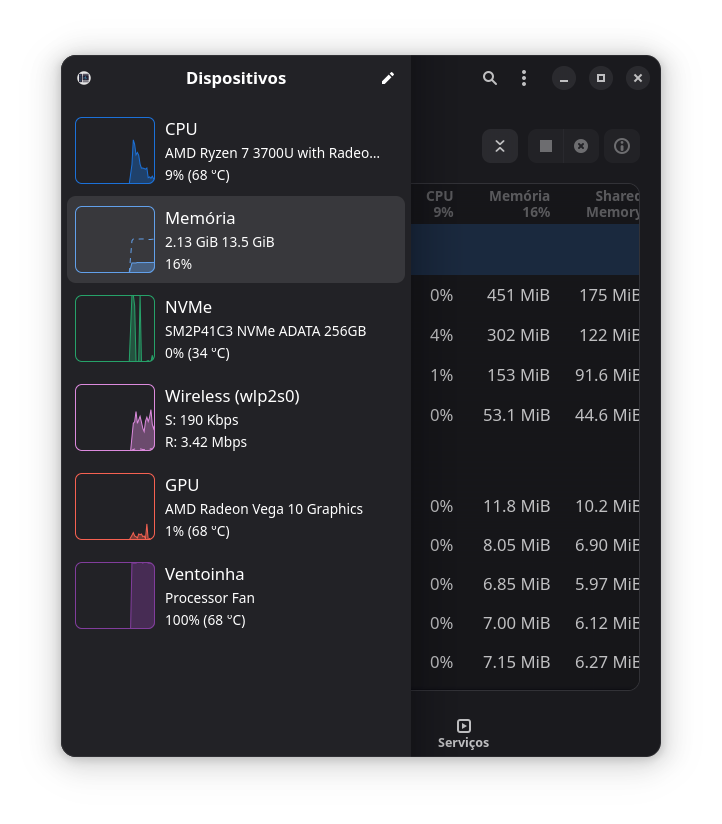Switch to the Serviços tab

tap(463, 733)
